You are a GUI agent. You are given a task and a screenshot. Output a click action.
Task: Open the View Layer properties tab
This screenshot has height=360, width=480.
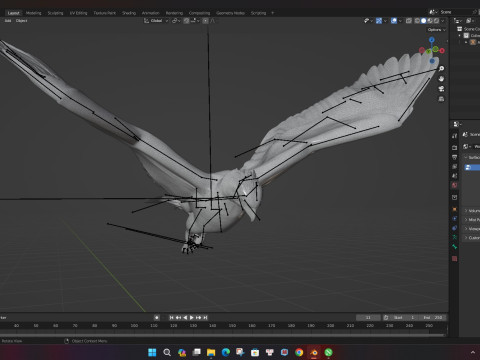coord(455,166)
